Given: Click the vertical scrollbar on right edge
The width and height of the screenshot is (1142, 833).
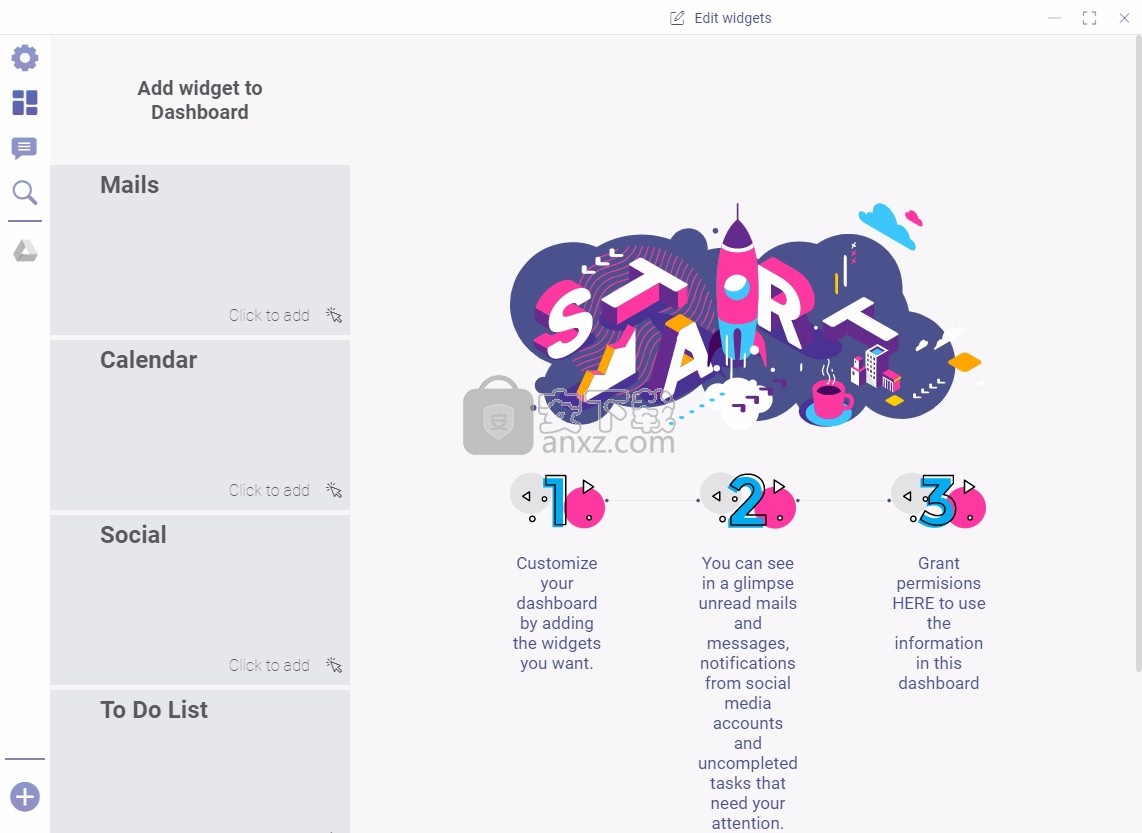Looking at the screenshot, I should click(1138, 353).
